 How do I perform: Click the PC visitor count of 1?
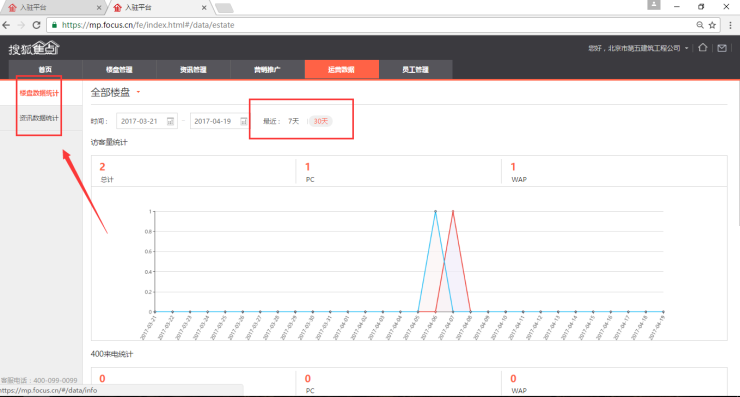pyautogui.click(x=308, y=167)
